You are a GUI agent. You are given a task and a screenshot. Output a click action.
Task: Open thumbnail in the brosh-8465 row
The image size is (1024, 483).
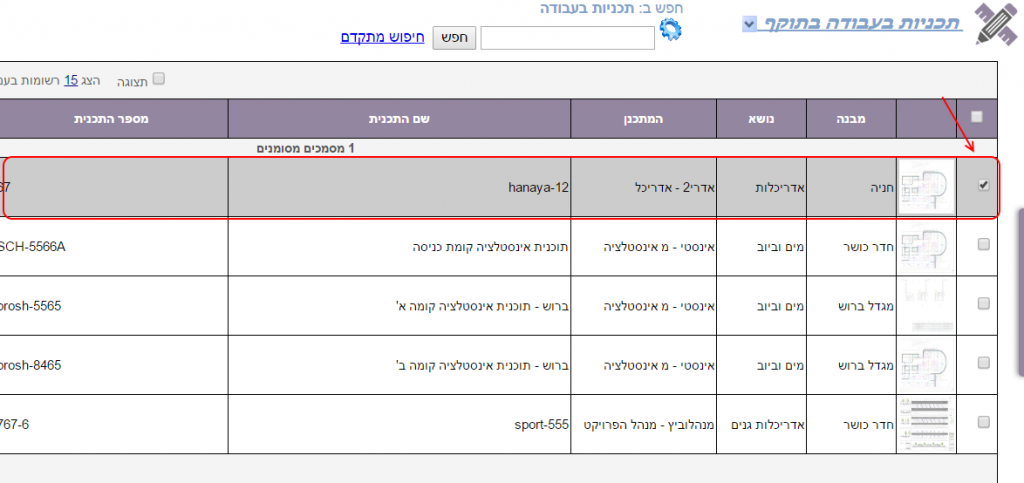pos(927,365)
